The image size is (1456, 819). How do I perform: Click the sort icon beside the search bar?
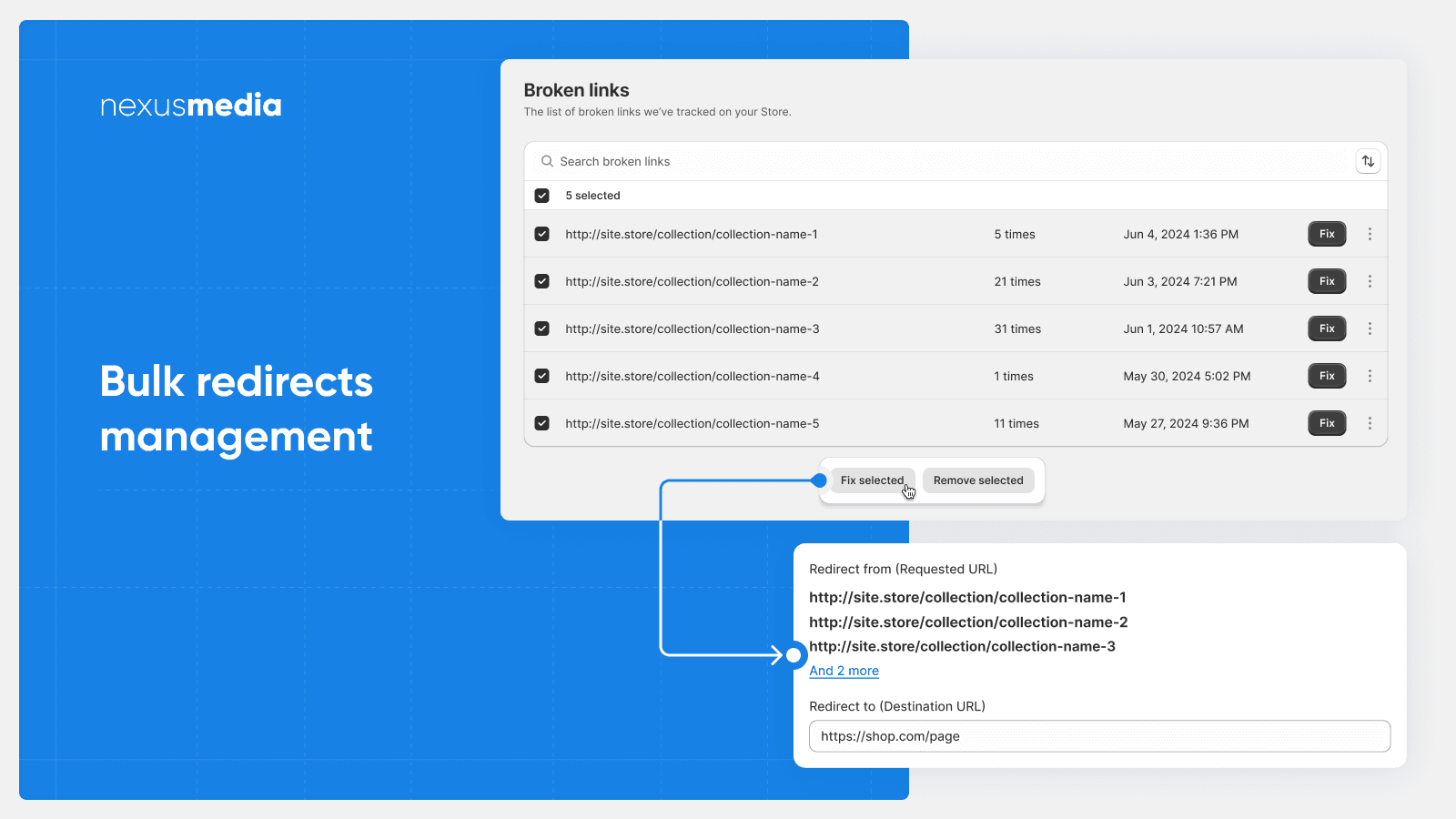(1368, 161)
